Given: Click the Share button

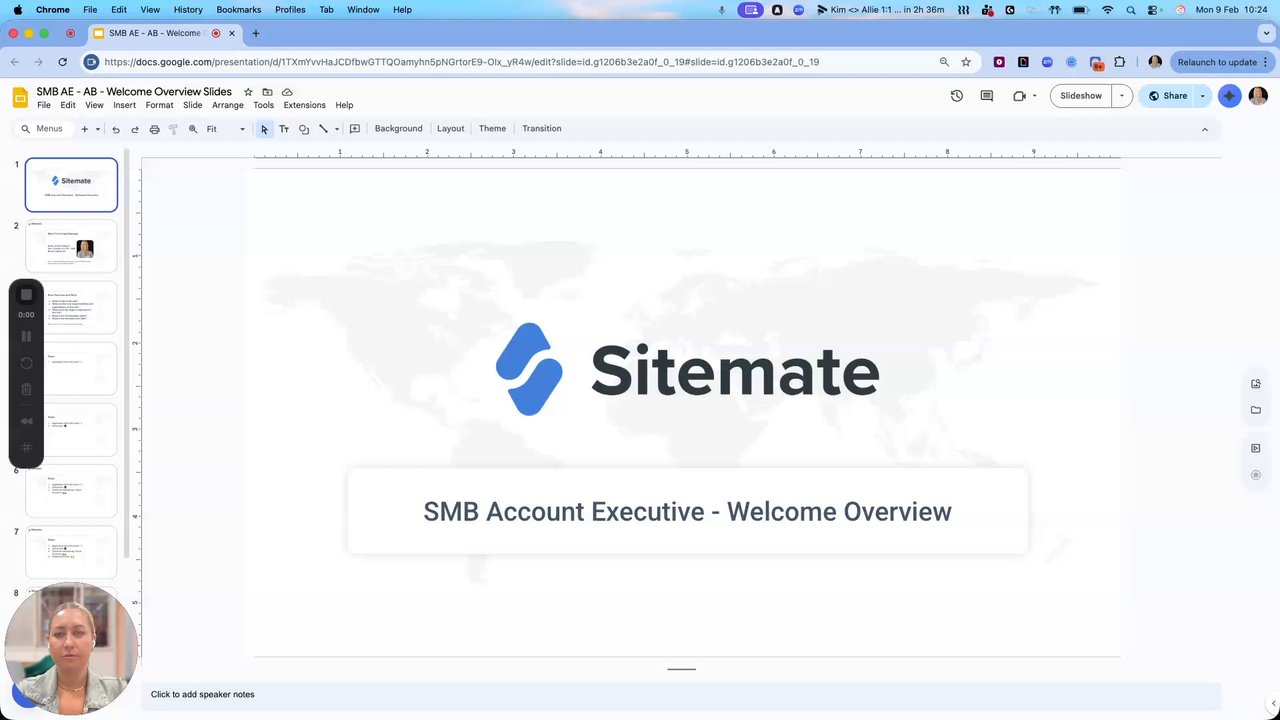Looking at the screenshot, I should [x=1167, y=96].
